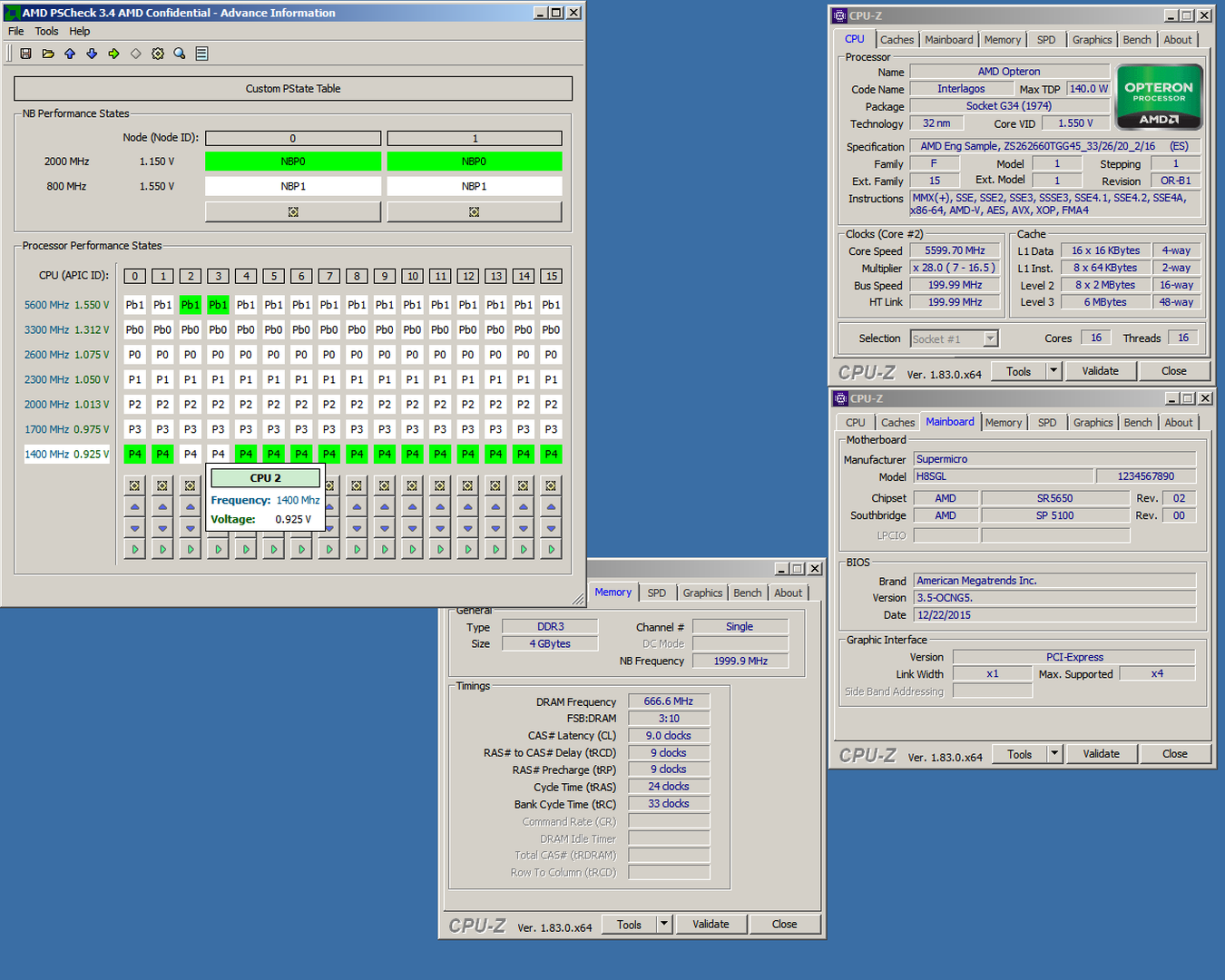The image size is (1225, 980).
Task: Select P3 state for CPU 9
Action: click(385, 429)
